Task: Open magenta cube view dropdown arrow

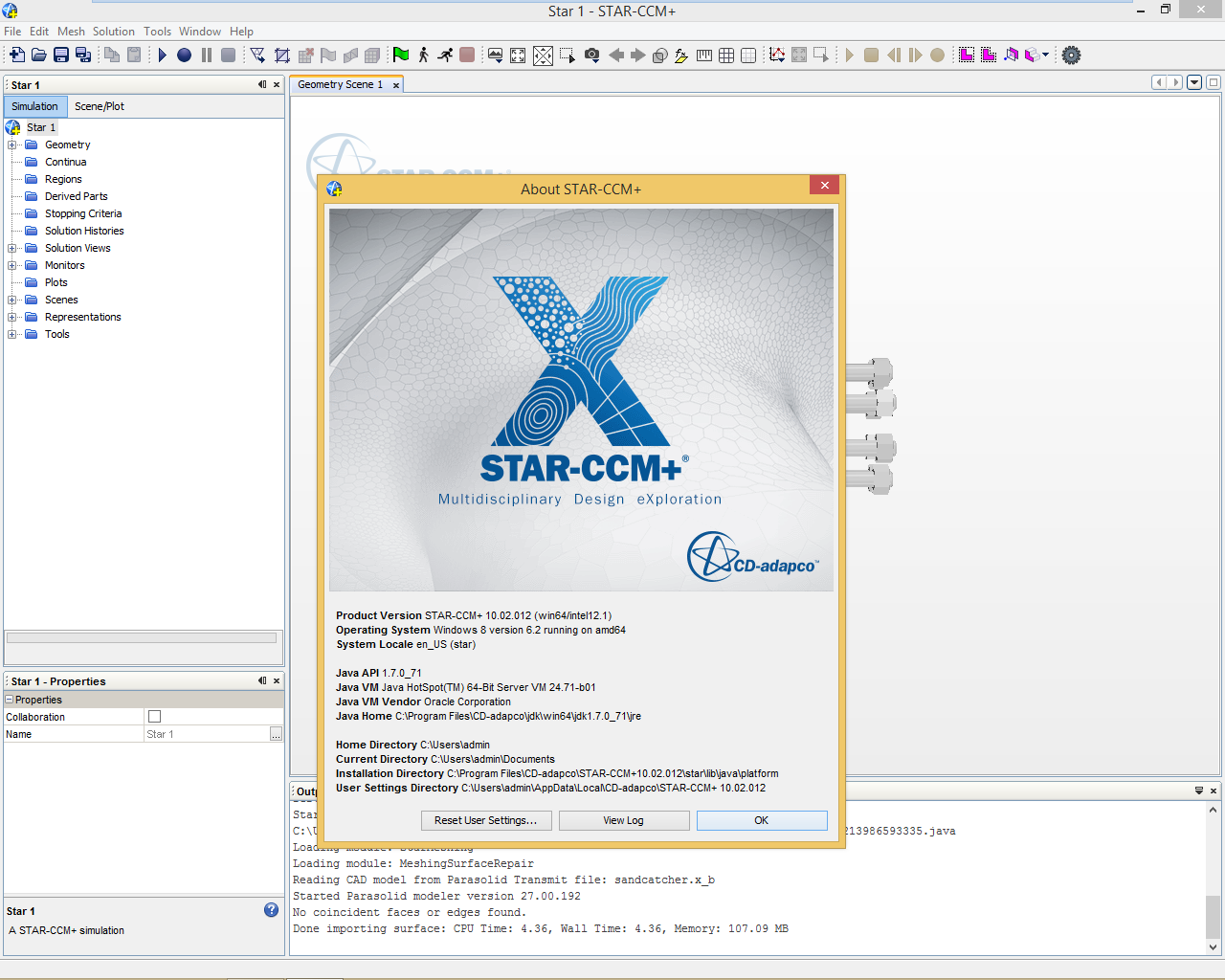Action: (x=1045, y=56)
